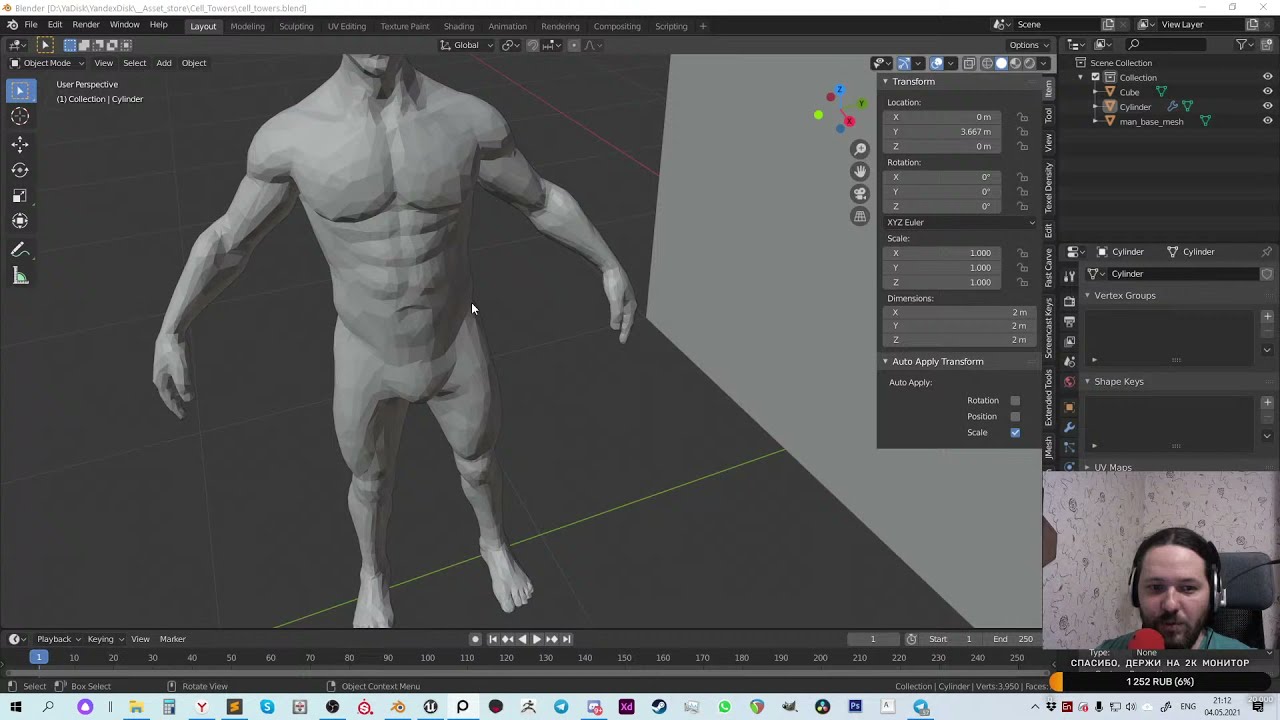Open the Render properties tab icon

tap(1070, 300)
